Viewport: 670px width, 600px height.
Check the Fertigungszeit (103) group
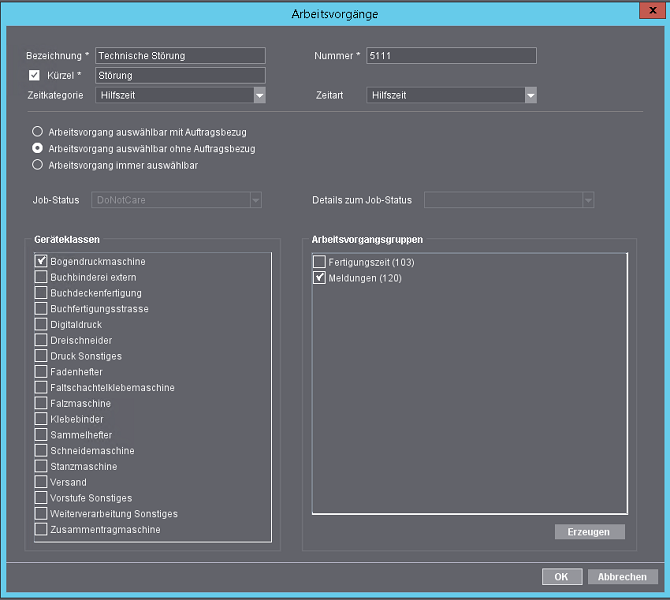[x=320, y=262]
